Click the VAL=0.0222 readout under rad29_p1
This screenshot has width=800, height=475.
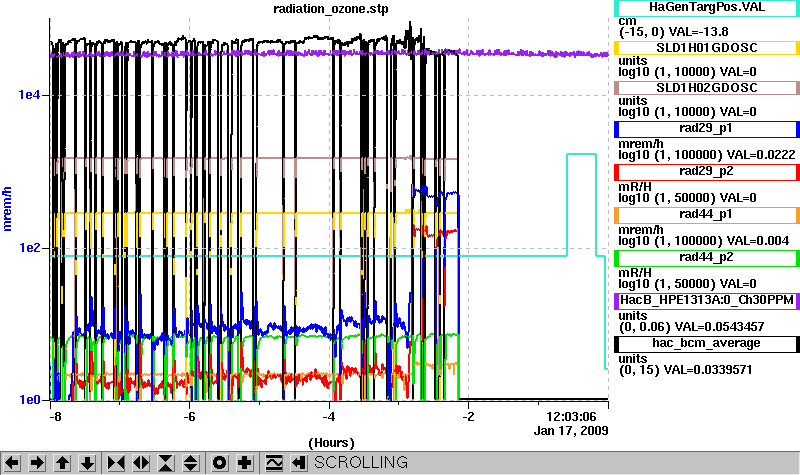click(761, 154)
